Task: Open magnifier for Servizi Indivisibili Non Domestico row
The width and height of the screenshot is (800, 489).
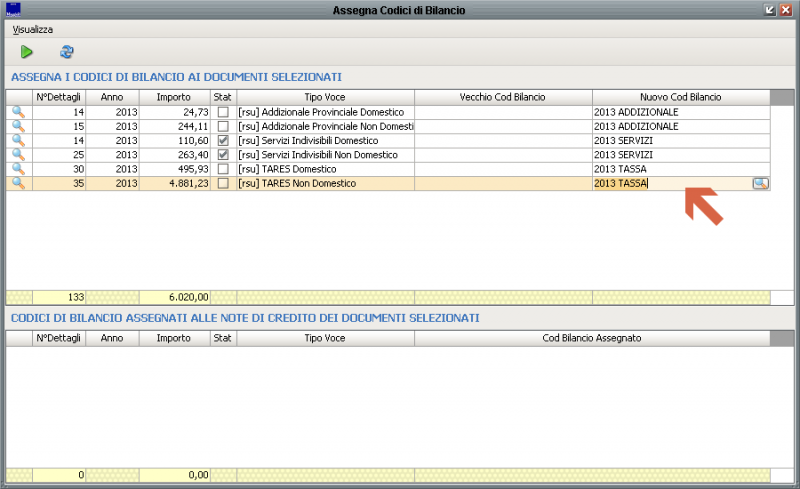Action: click(18, 155)
